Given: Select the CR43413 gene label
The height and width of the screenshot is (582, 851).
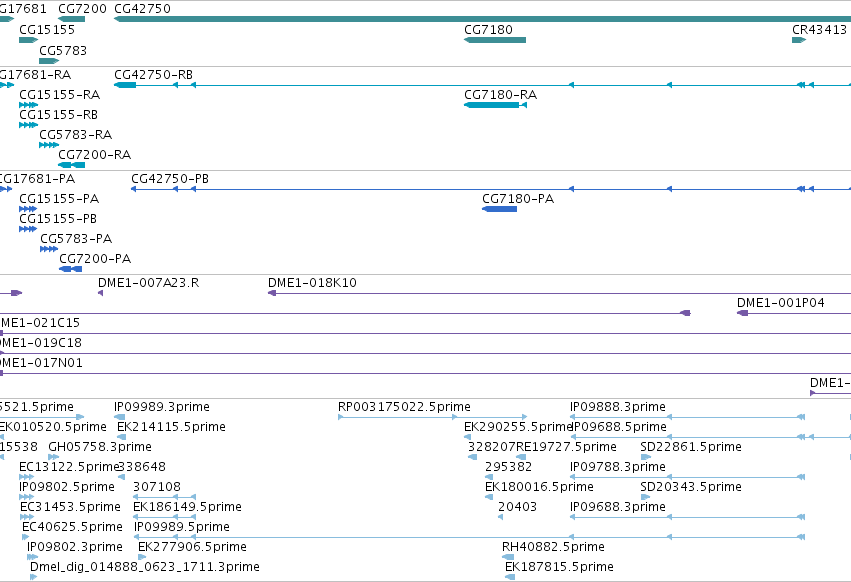Looking at the screenshot, I should coord(819,30).
